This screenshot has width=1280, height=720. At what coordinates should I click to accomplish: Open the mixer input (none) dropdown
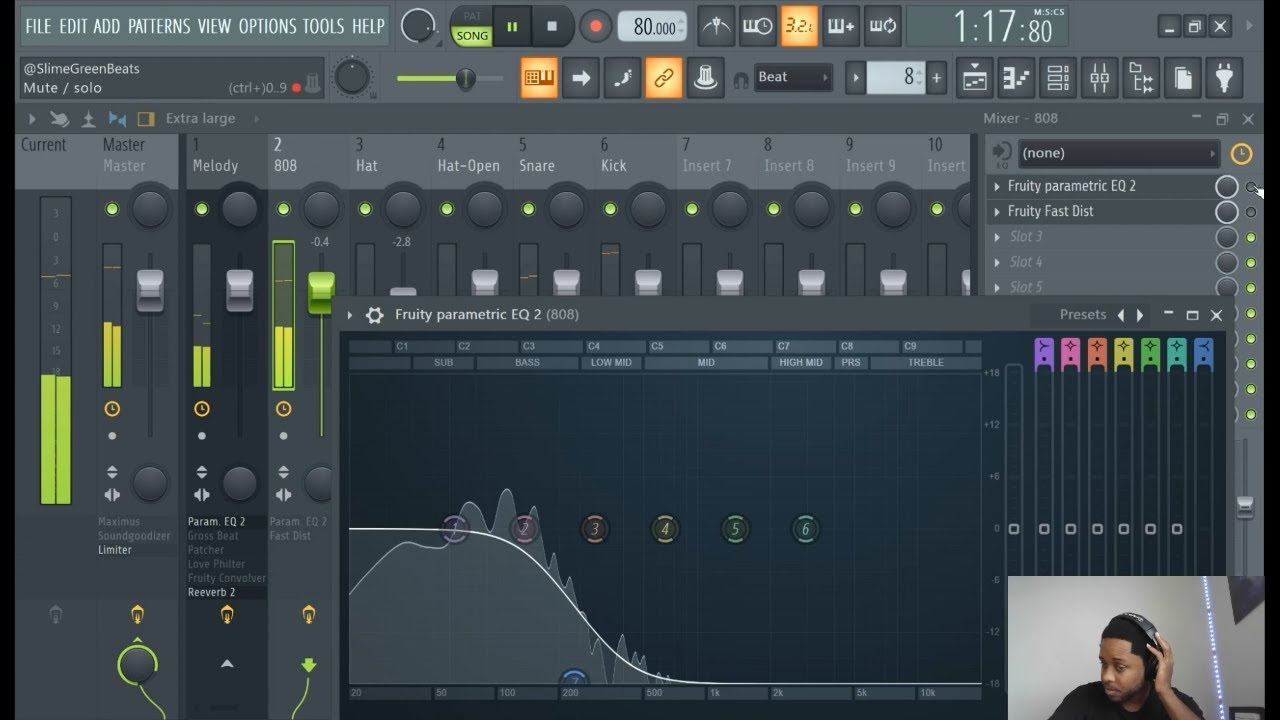click(1118, 154)
